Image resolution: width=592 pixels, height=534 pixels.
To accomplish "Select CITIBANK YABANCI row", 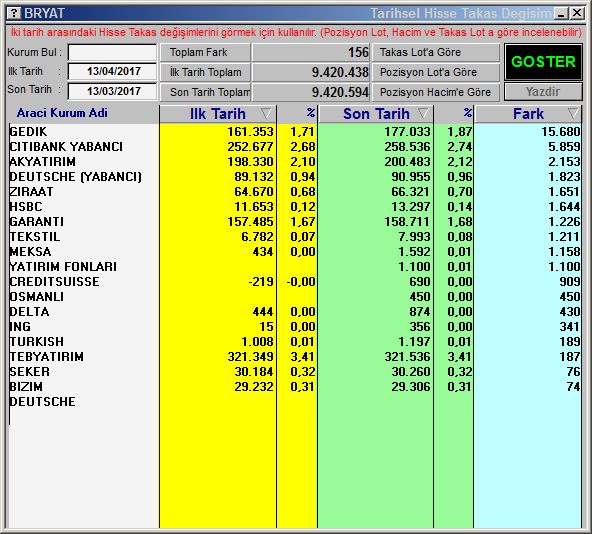I will (x=66, y=147).
